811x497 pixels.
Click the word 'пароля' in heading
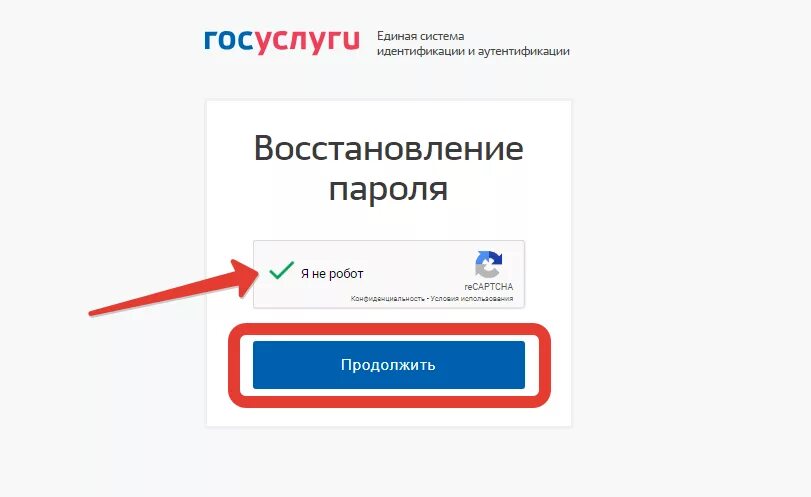[x=388, y=190]
